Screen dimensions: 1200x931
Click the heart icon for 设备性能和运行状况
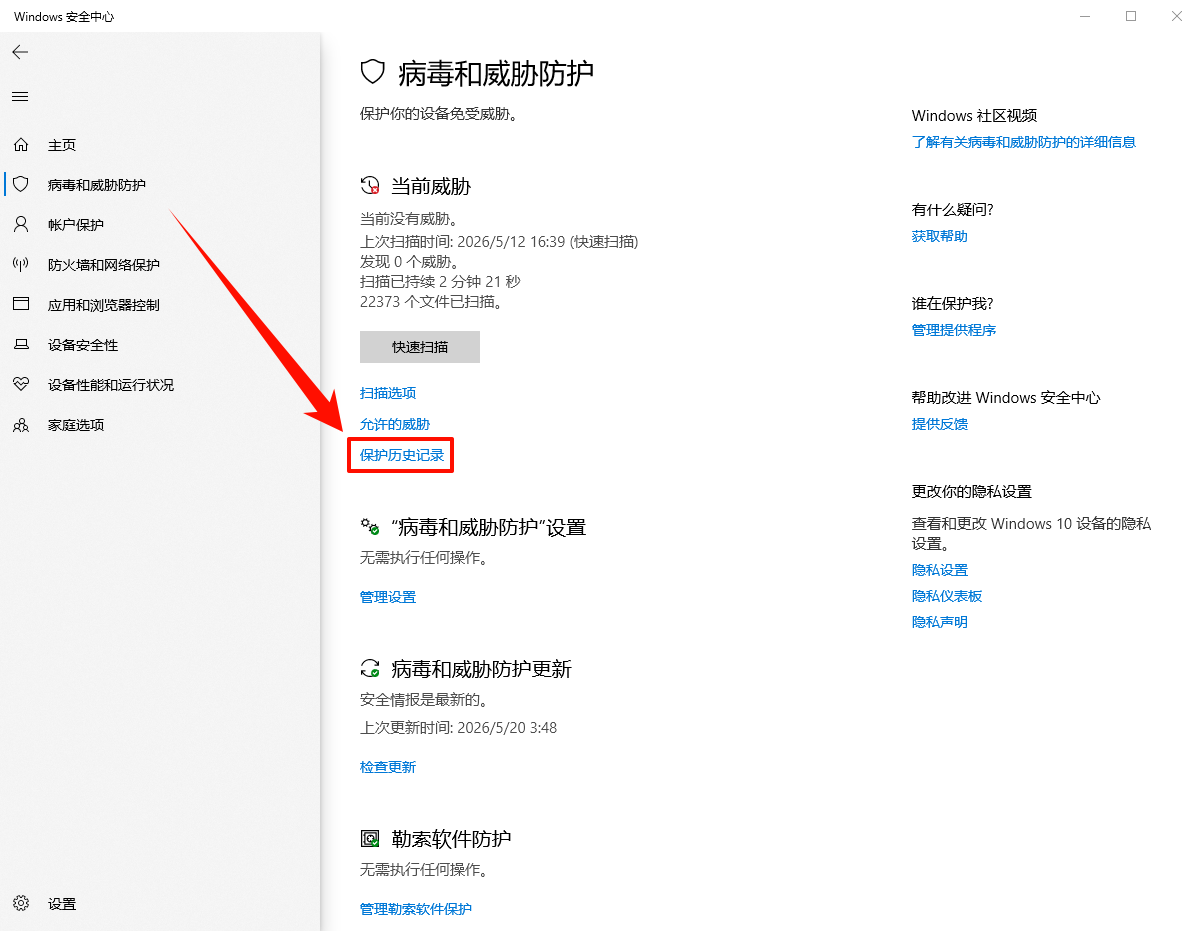pyautogui.click(x=21, y=384)
